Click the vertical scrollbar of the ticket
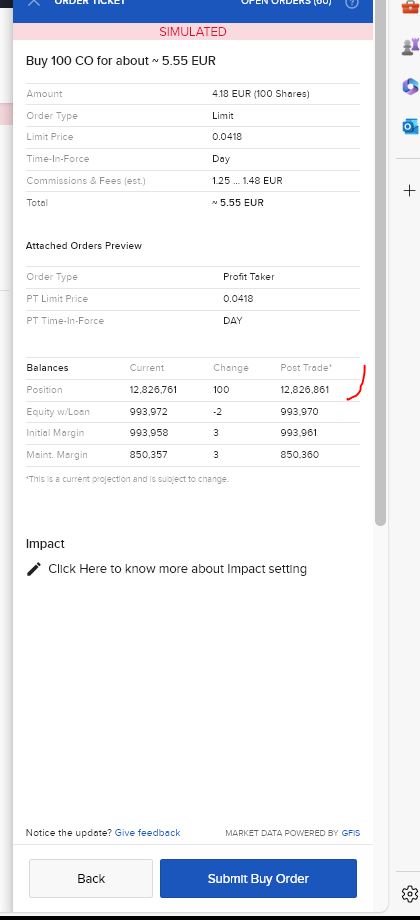This screenshot has height=920, width=420. (380, 264)
